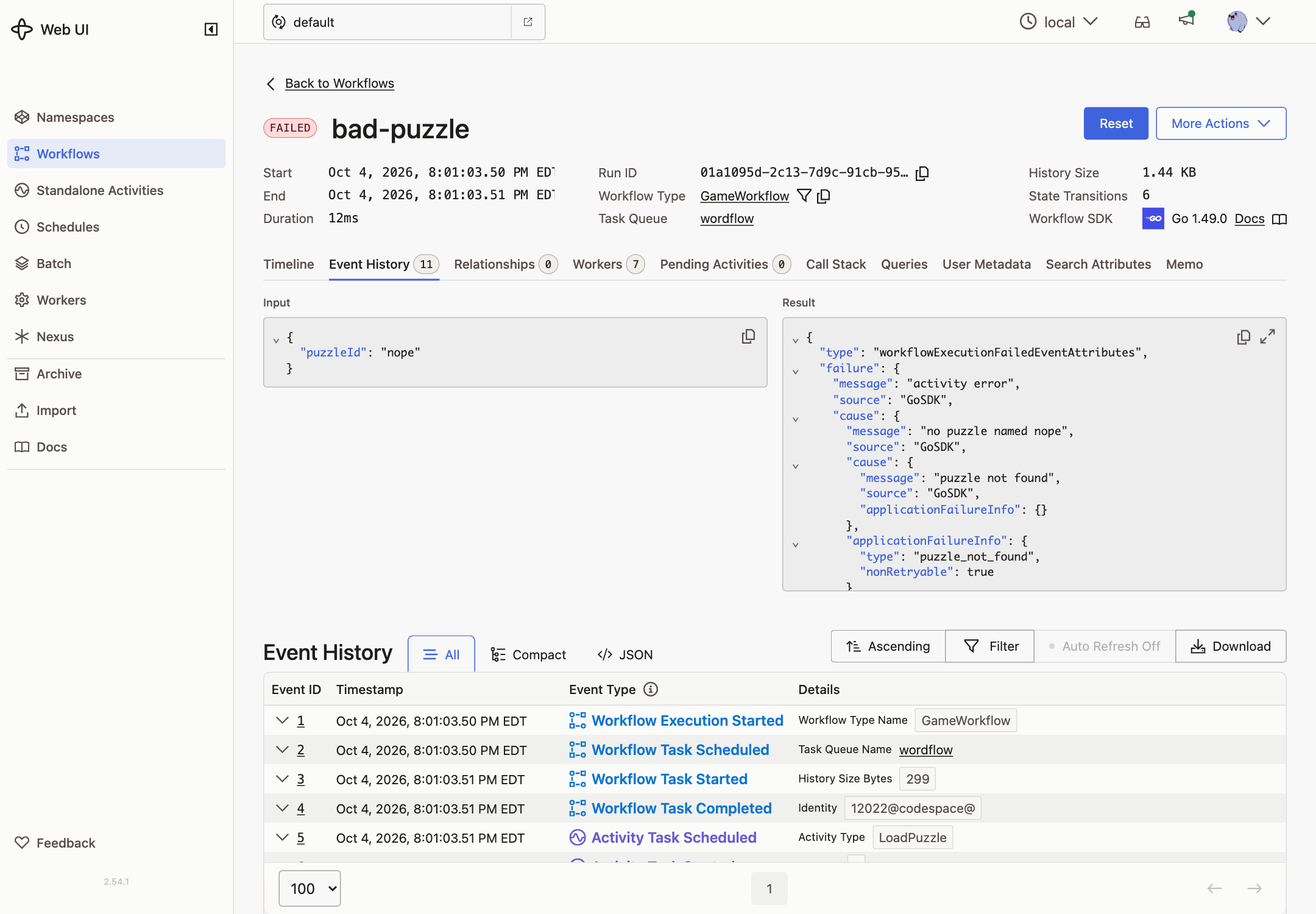This screenshot has height=914, width=1316.
Task: Open the wordflow task queue link
Action: [x=727, y=219]
